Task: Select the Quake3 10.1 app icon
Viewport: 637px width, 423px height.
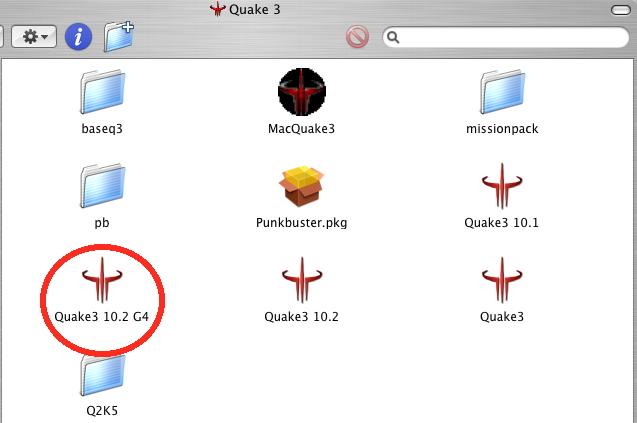Action: (502, 186)
